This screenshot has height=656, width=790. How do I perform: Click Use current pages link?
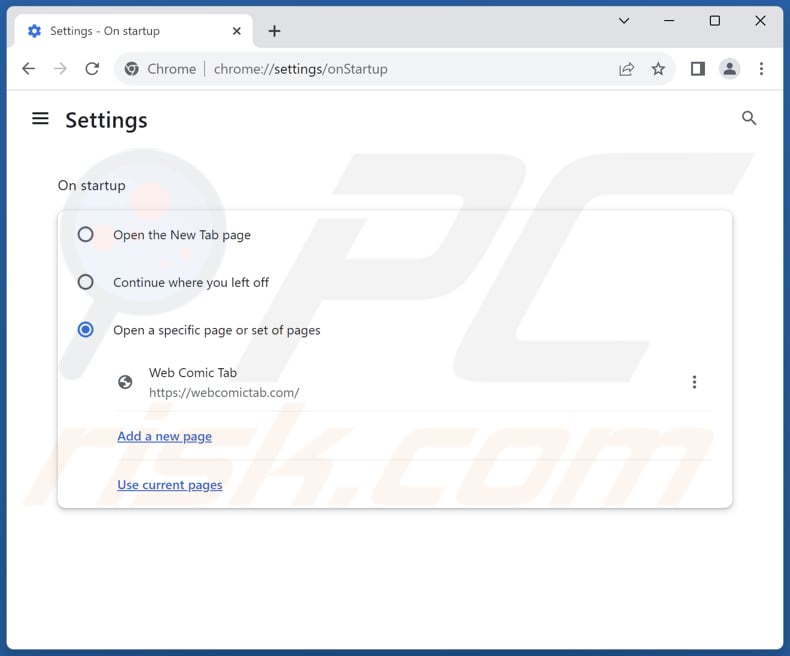170,485
